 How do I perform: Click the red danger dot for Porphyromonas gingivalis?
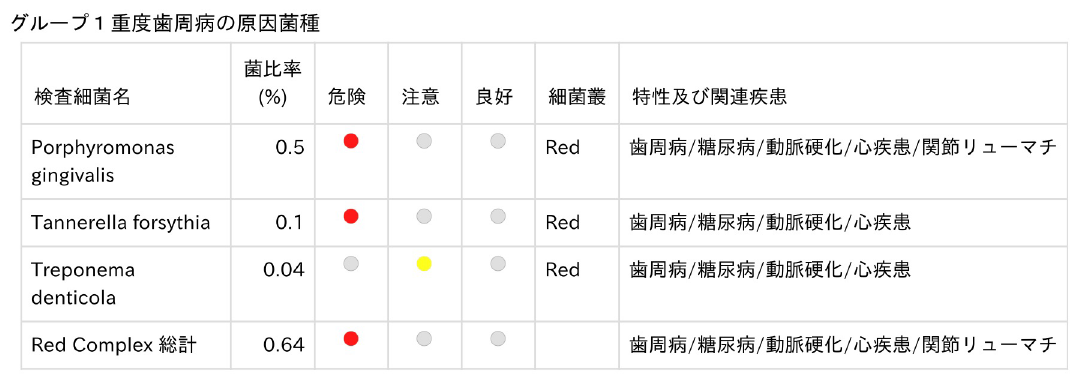tap(351, 142)
